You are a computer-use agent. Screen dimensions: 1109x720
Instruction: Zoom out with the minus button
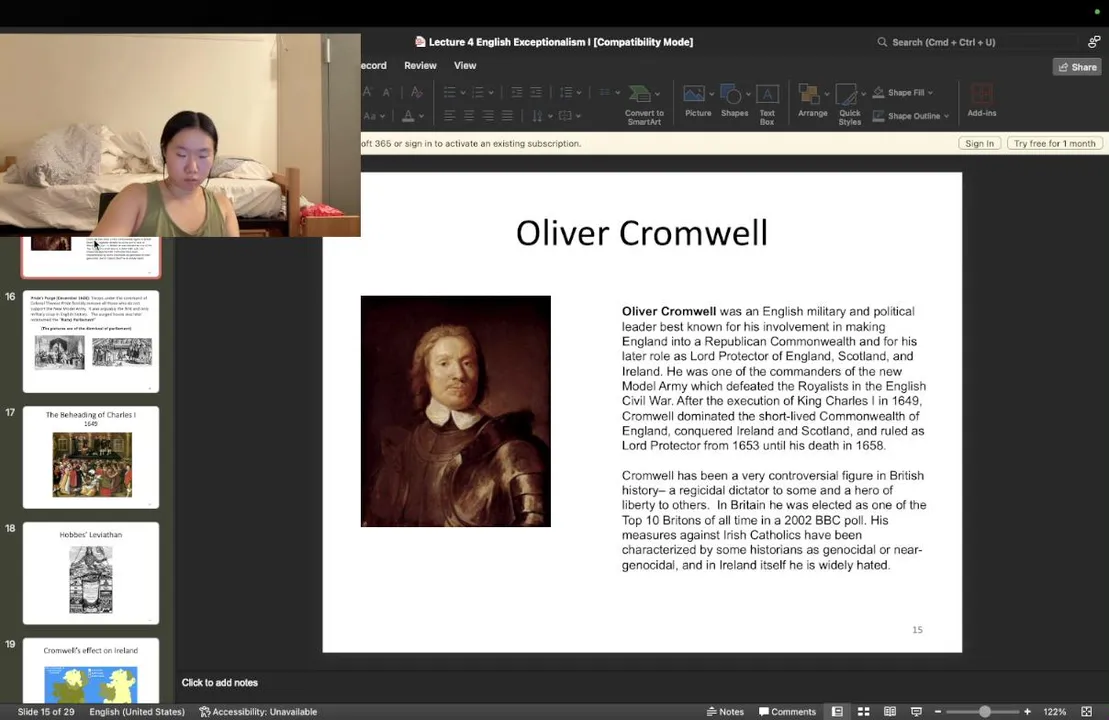tap(938, 712)
